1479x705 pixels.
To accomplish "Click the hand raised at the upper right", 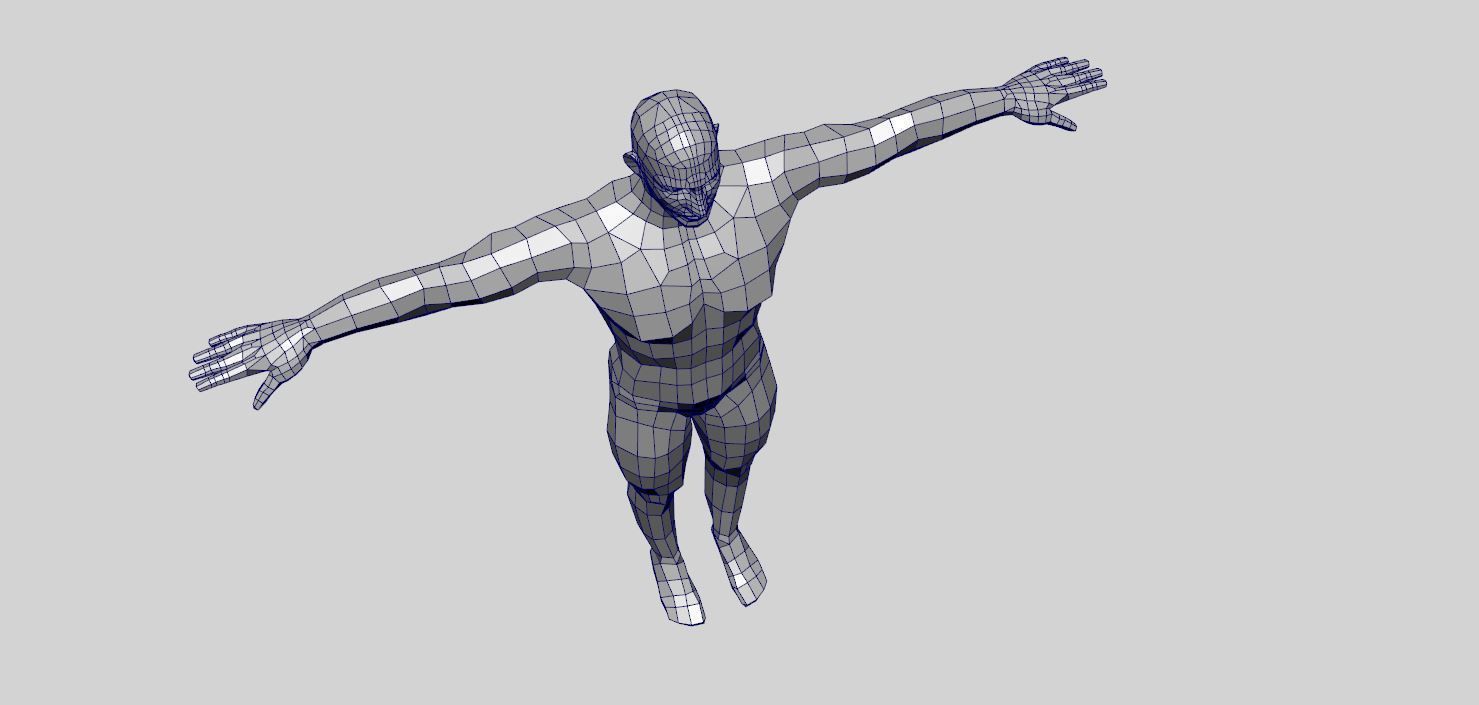I will 1055,92.
